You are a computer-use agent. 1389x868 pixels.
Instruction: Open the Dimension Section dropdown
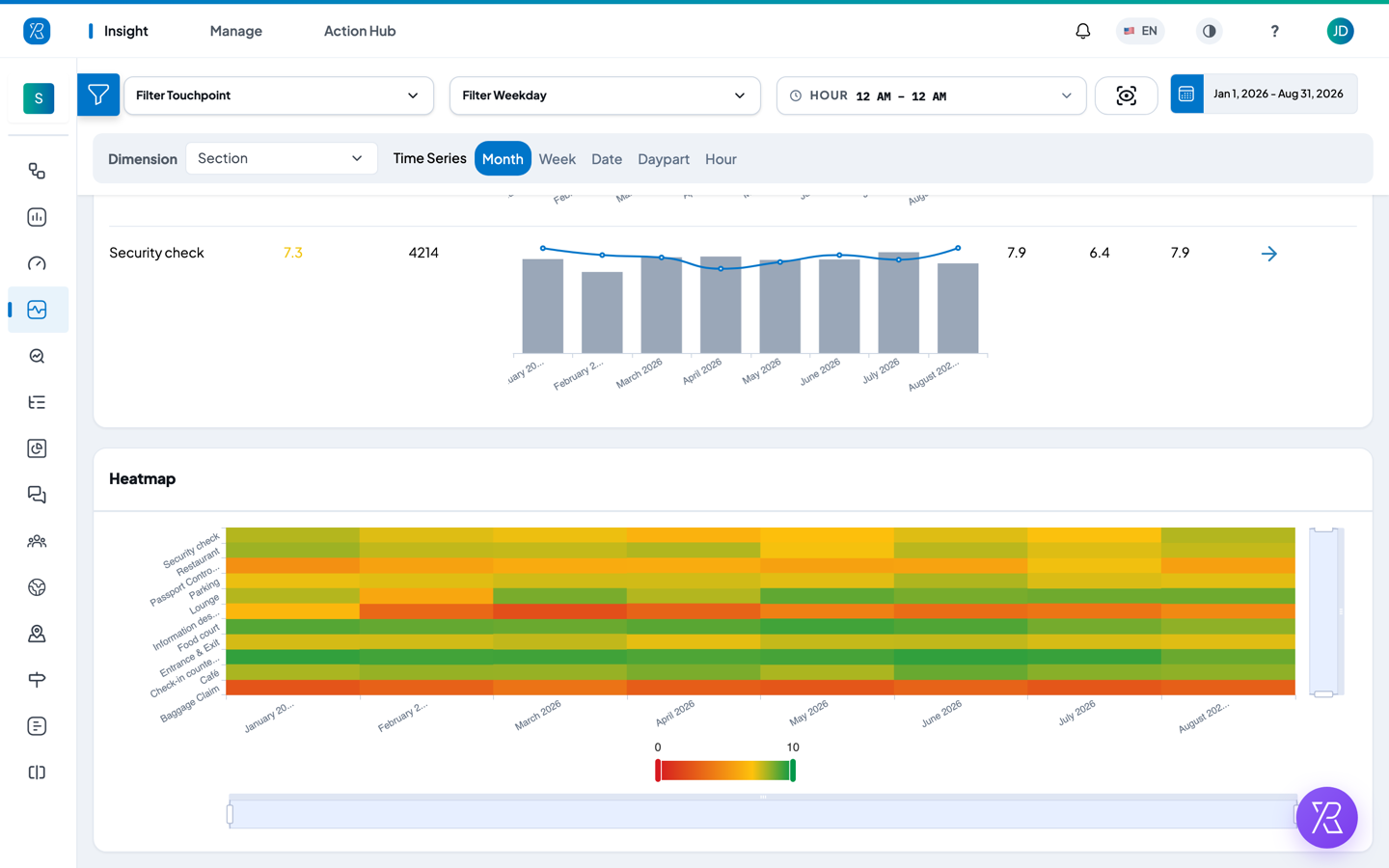(x=281, y=158)
